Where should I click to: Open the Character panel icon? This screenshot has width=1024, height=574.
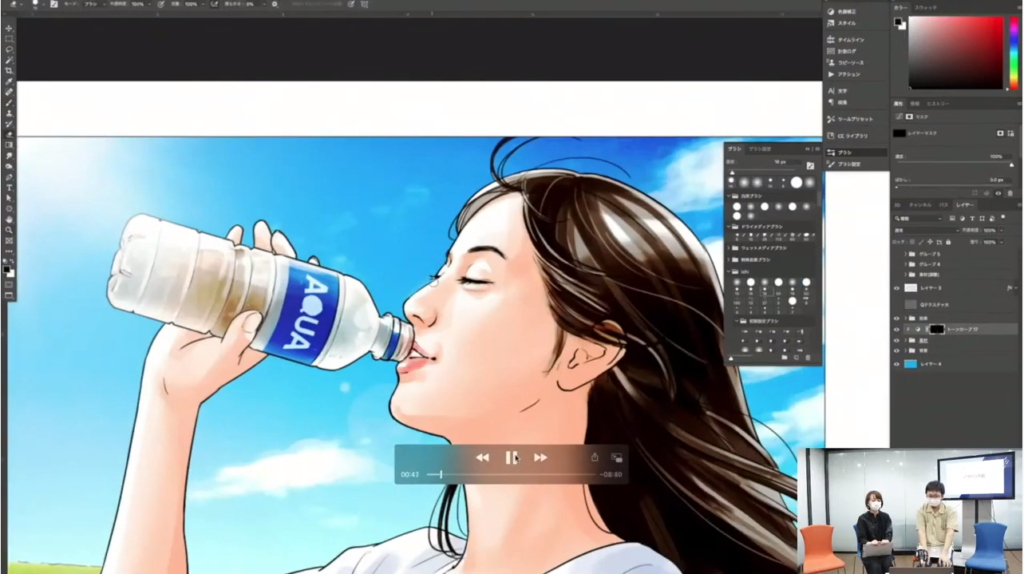pos(831,91)
